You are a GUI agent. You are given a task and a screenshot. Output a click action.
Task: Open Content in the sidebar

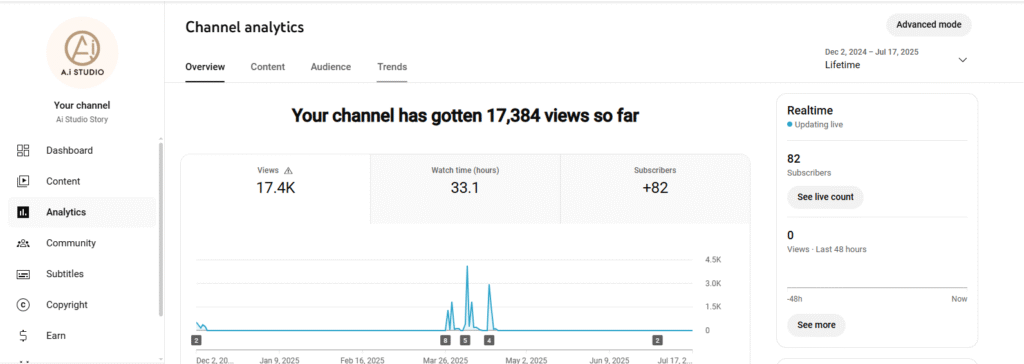click(82, 182)
